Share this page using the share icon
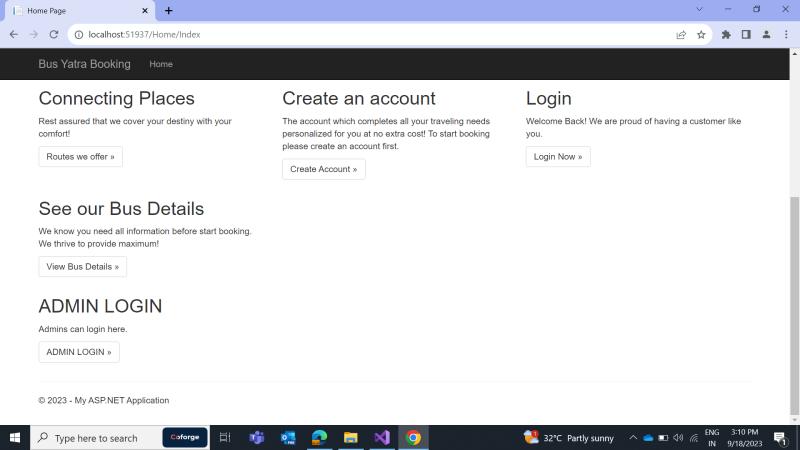Image resolution: width=800 pixels, height=450 pixels. pyautogui.click(x=681, y=35)
